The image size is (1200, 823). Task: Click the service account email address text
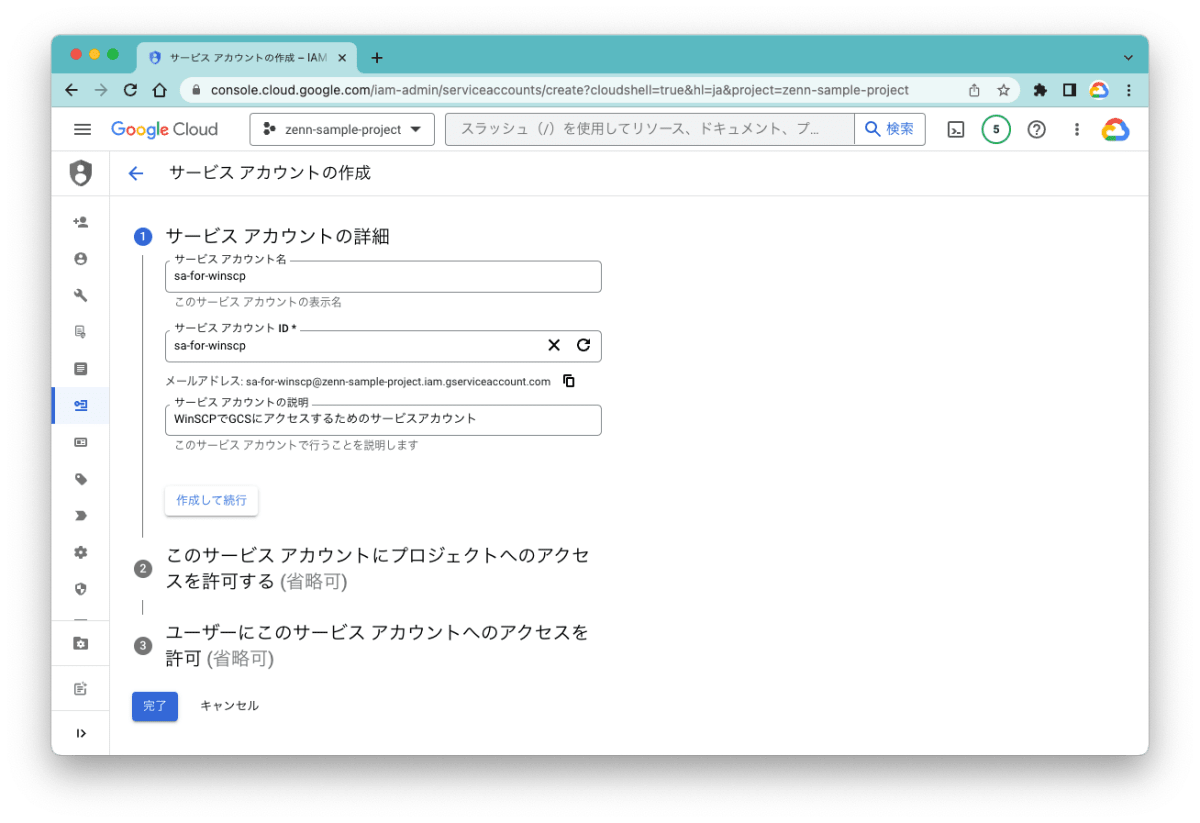tap(398, 381)
